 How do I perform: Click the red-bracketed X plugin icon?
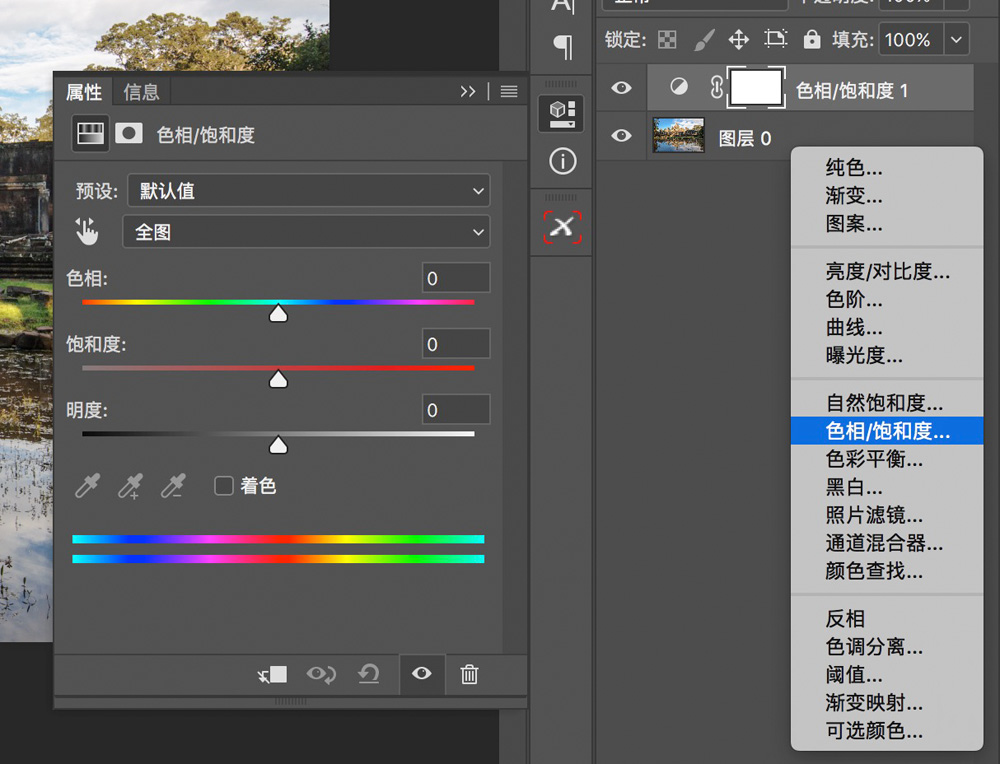(x=562, y=227)
